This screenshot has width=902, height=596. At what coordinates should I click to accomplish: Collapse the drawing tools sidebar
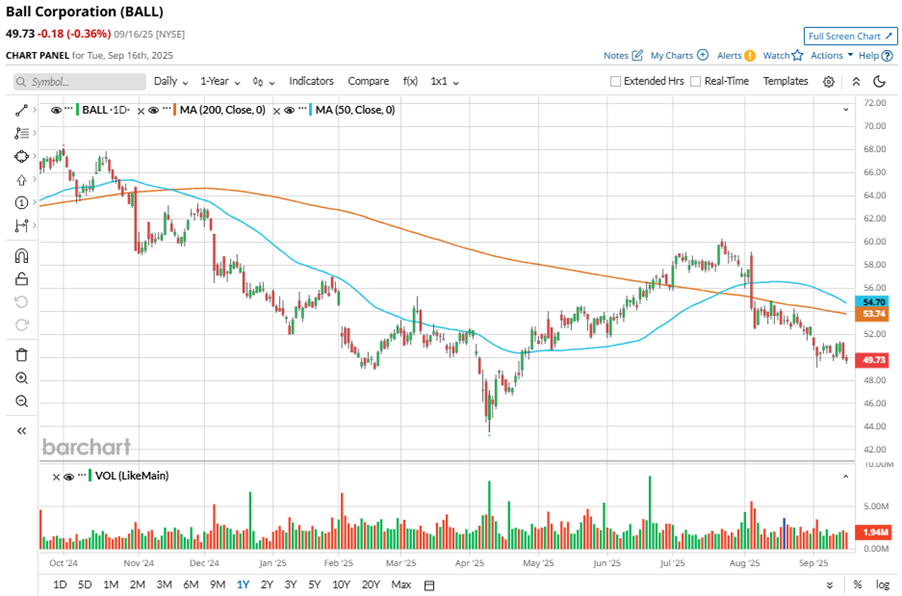point(21,431)
